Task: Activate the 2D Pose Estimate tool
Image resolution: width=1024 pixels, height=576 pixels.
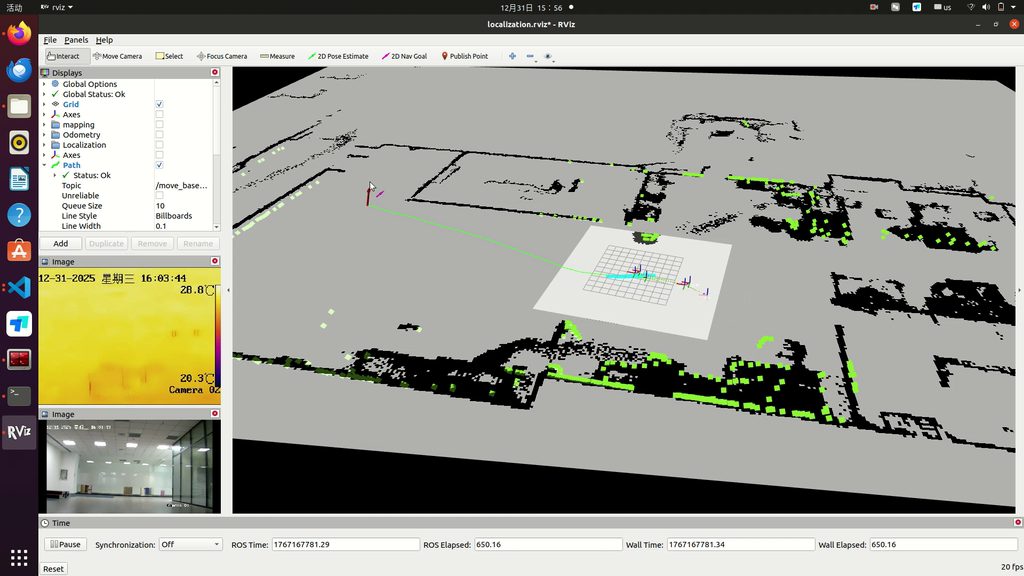Action: pos(339,56)
